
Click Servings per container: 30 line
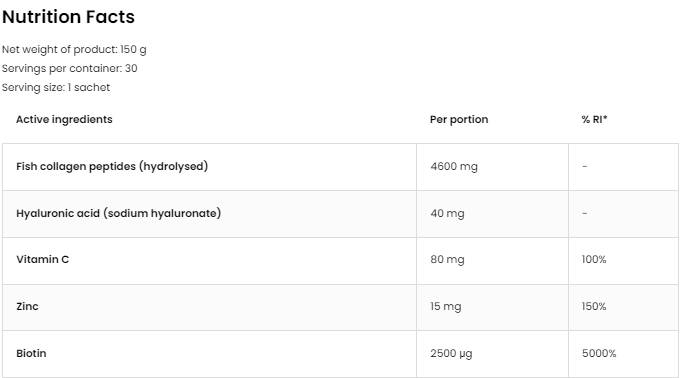[x=70, y=68]
